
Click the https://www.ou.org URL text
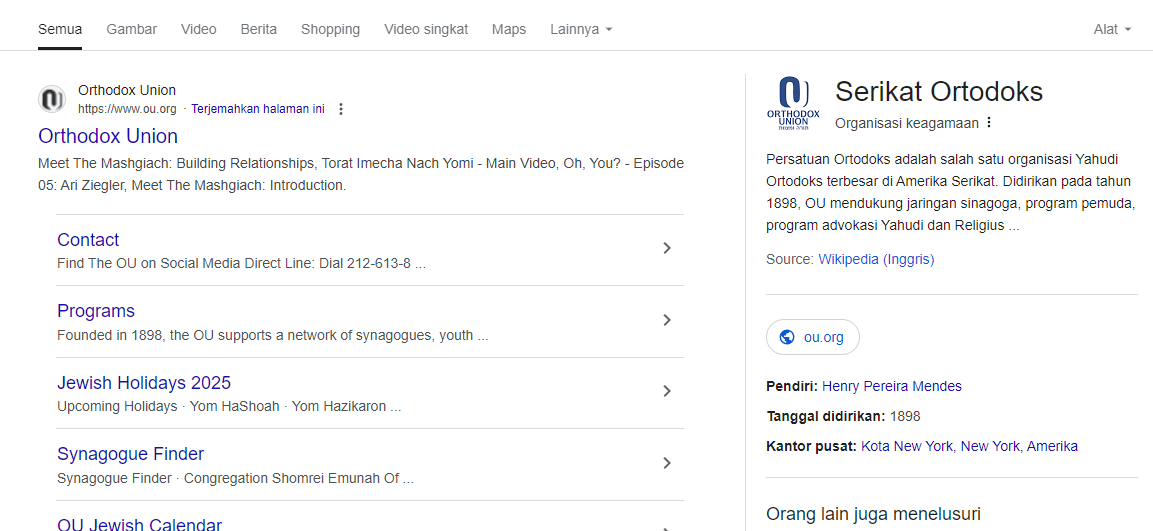coord(127,109)
